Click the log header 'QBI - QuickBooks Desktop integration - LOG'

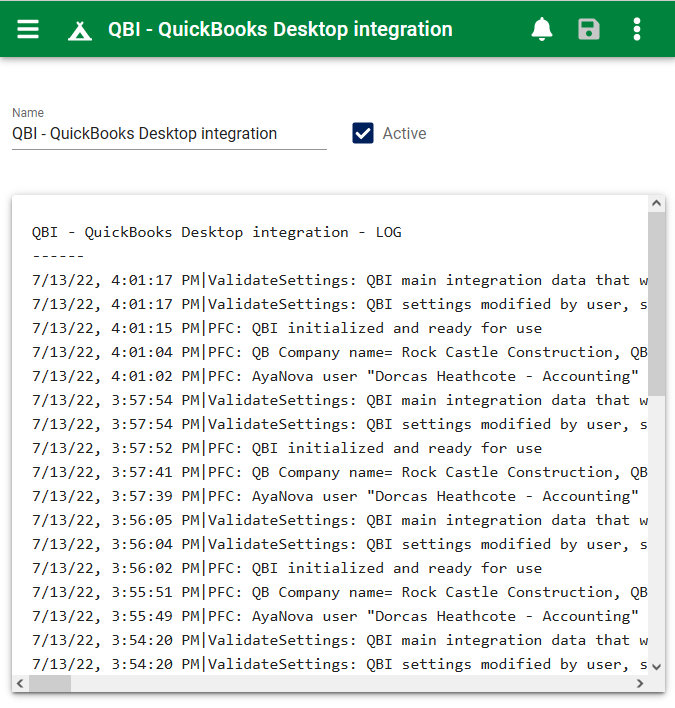click(217, 232)
